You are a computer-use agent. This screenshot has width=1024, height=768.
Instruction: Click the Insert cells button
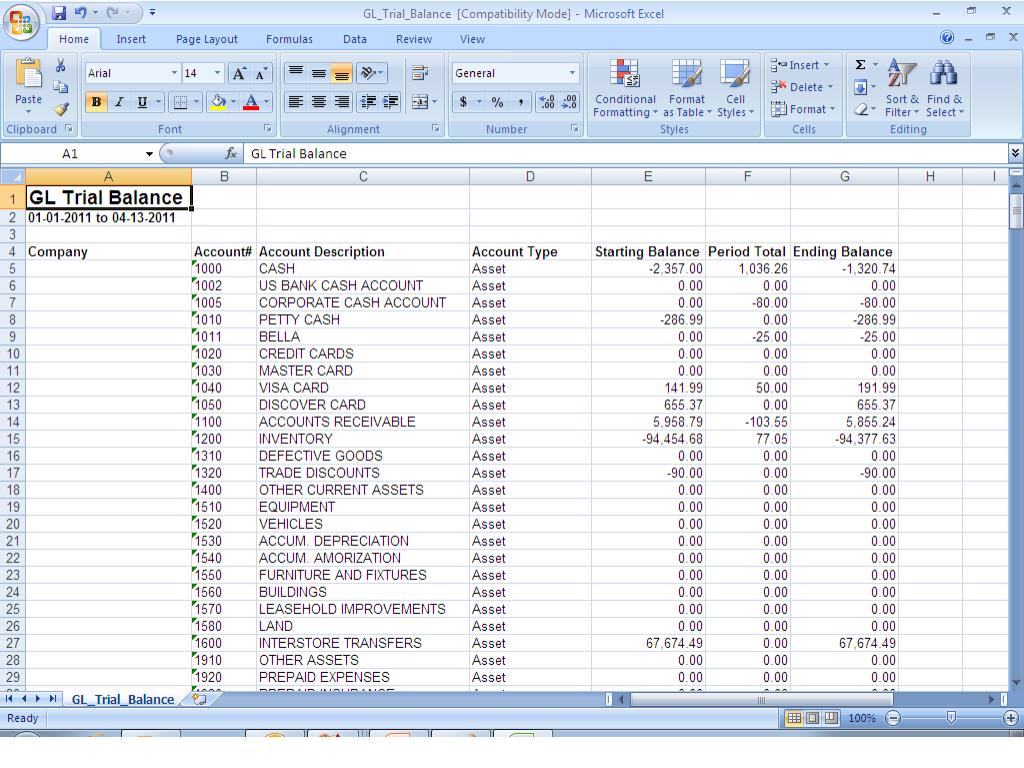pos(801,65)
